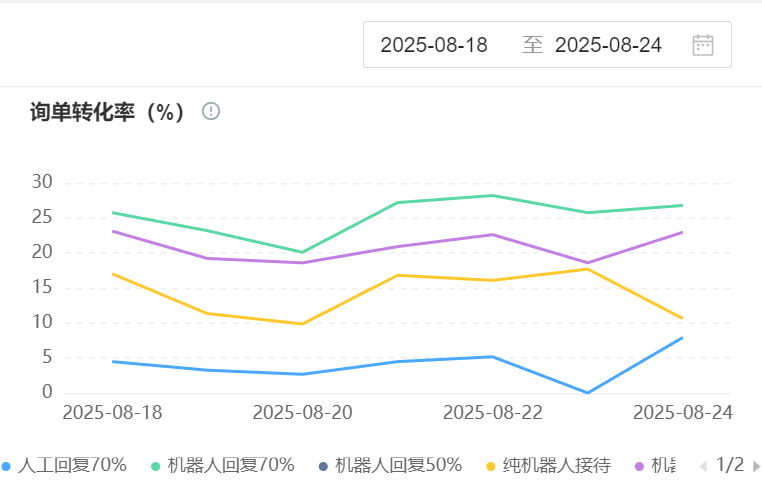Viewport: 762px width, 483px height.
Task: Toggle the 机器人回复50% legend text
Action: coord(398,465)
